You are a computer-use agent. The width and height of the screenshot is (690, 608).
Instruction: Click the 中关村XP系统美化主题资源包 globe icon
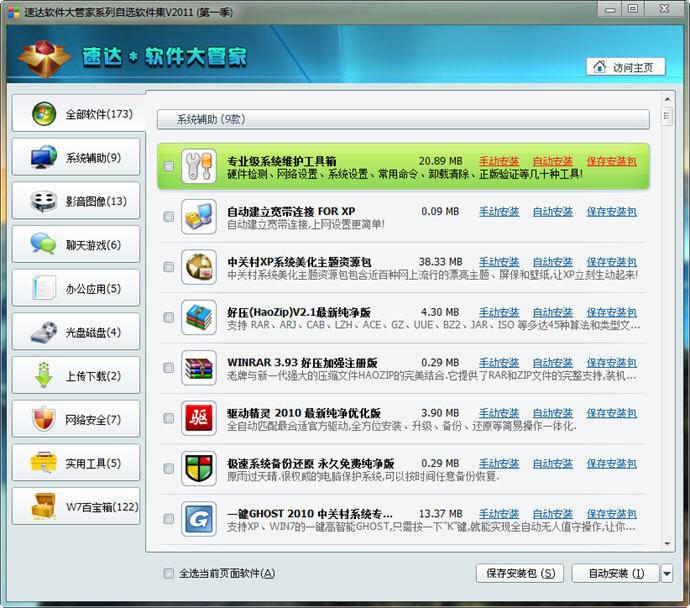pyautogui.click(x=198, y=267)
